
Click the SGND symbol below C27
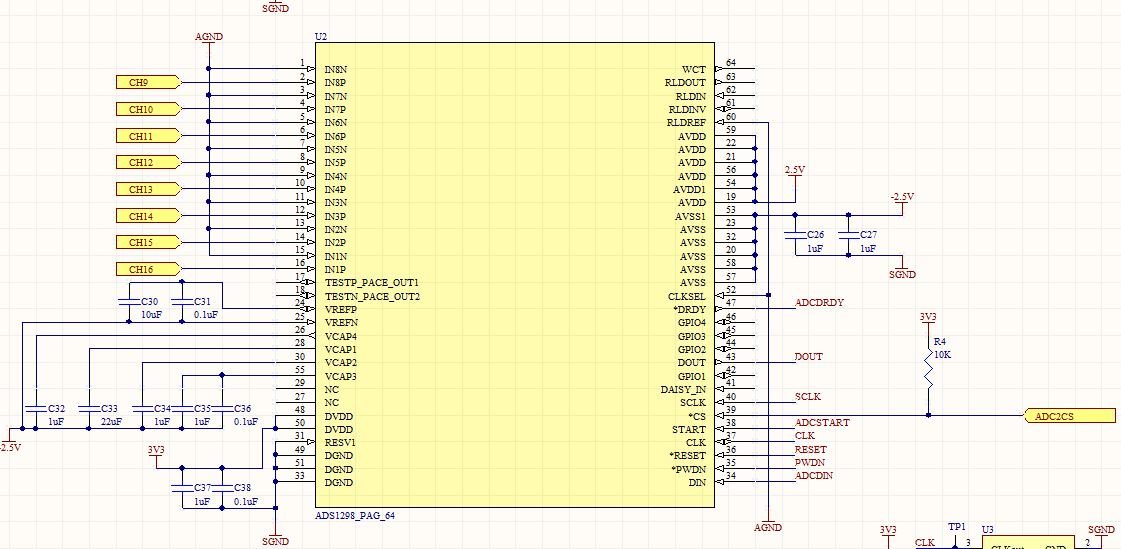click(902, 270)
